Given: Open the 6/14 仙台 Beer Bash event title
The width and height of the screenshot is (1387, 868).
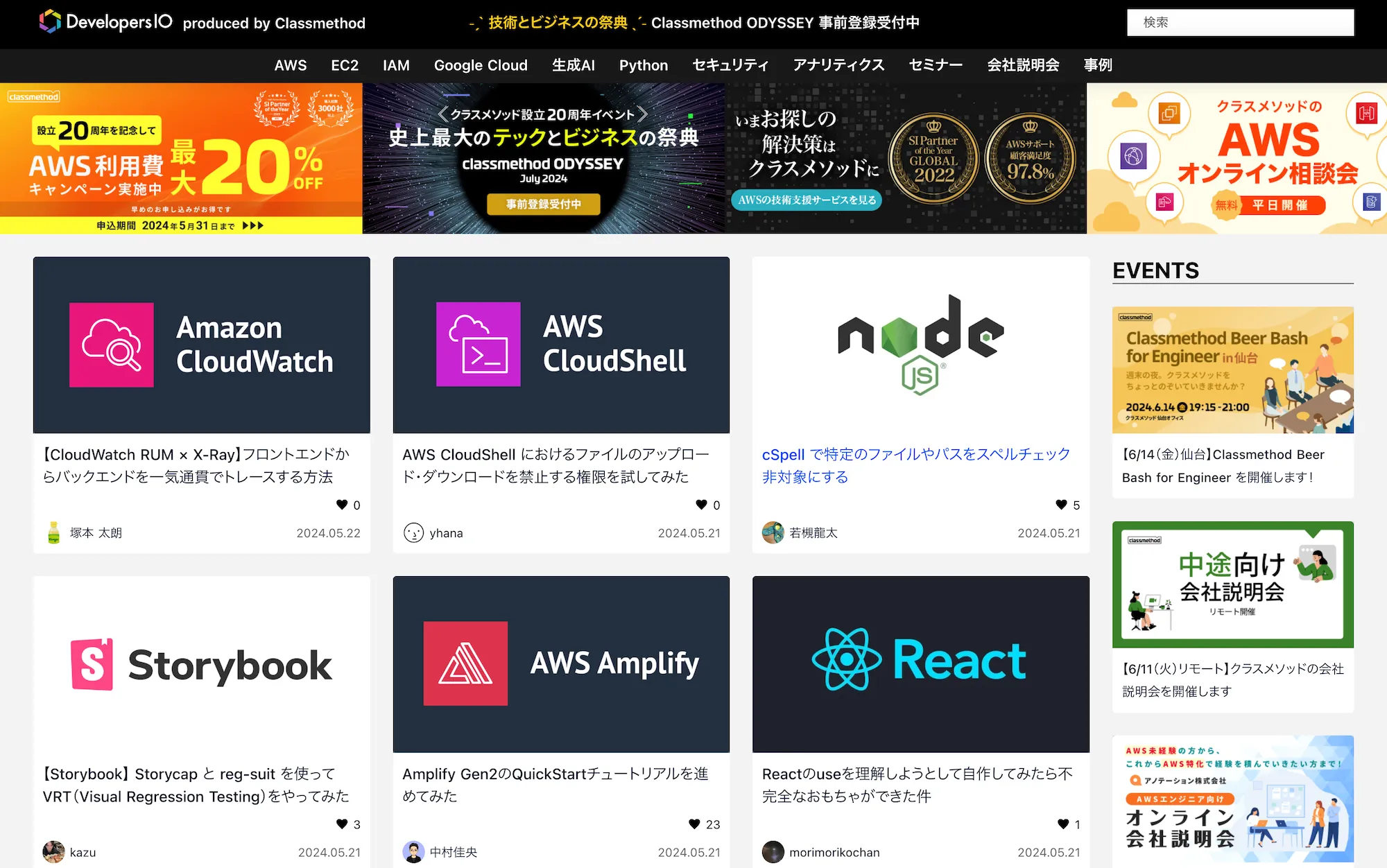Looking at the screenshot, I should click(1223, 466).
